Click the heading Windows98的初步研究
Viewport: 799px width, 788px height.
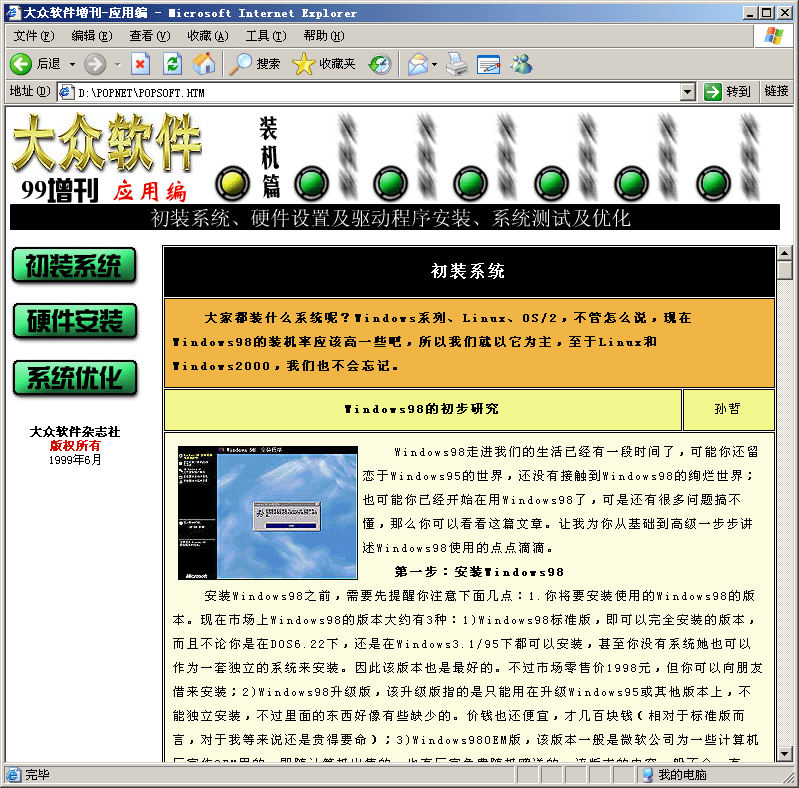pyautogui.click(x=421, y=409)
